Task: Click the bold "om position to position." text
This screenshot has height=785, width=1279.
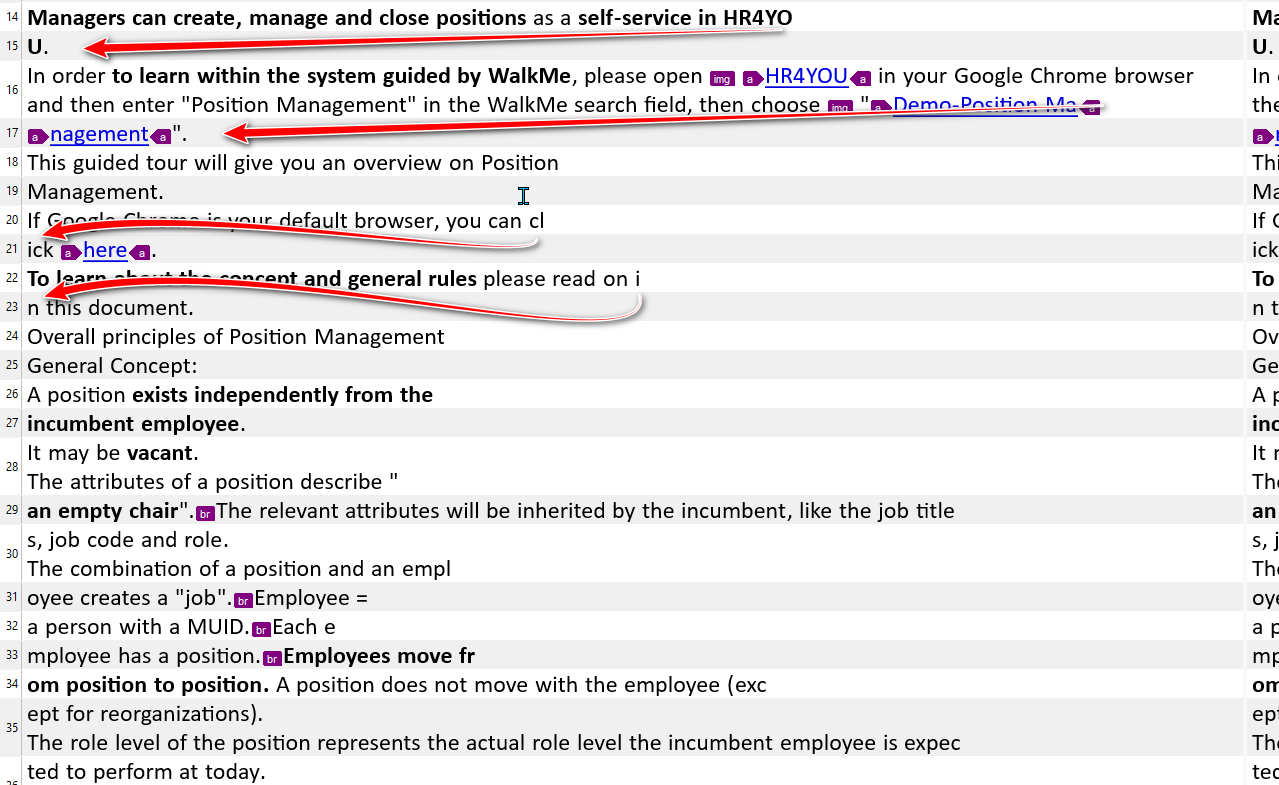Action: tap(148, 685)
